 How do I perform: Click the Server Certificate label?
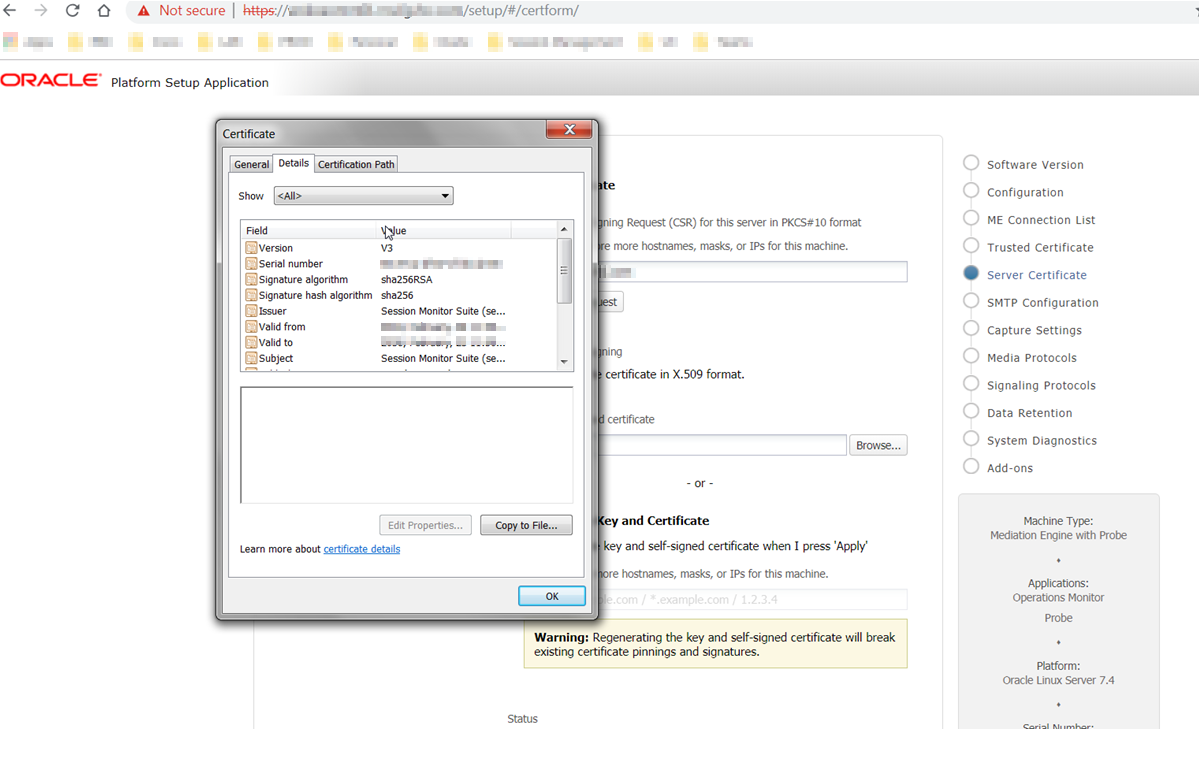click(x=1036, y=275)
